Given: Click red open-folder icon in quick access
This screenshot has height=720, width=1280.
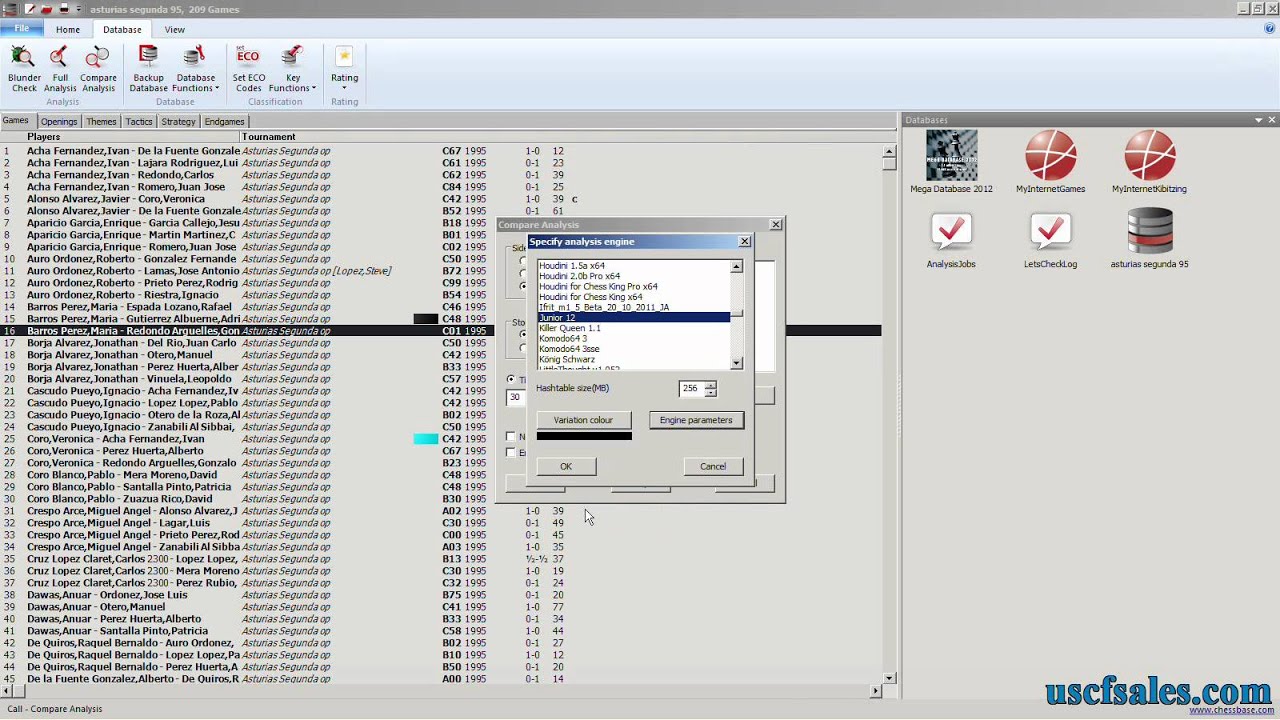Looking at the screenshot, I should (46, 9).
